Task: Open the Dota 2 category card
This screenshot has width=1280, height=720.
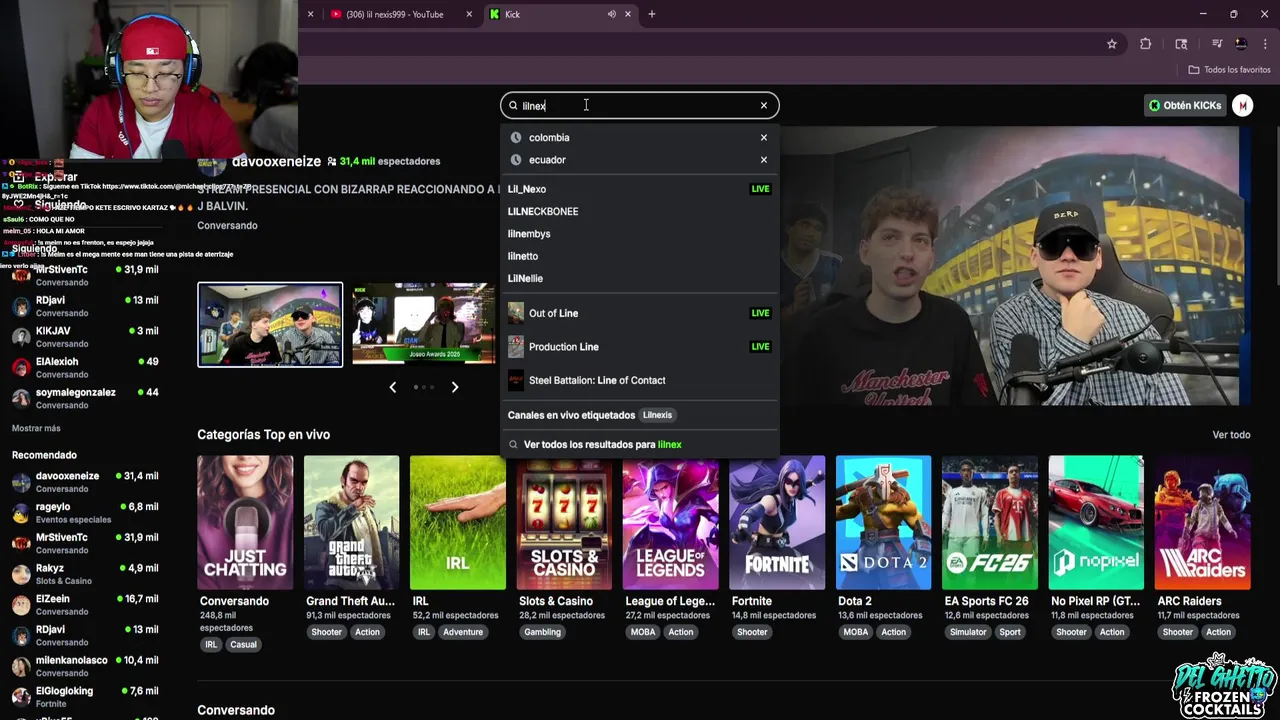Action: [x=883, y=523]
